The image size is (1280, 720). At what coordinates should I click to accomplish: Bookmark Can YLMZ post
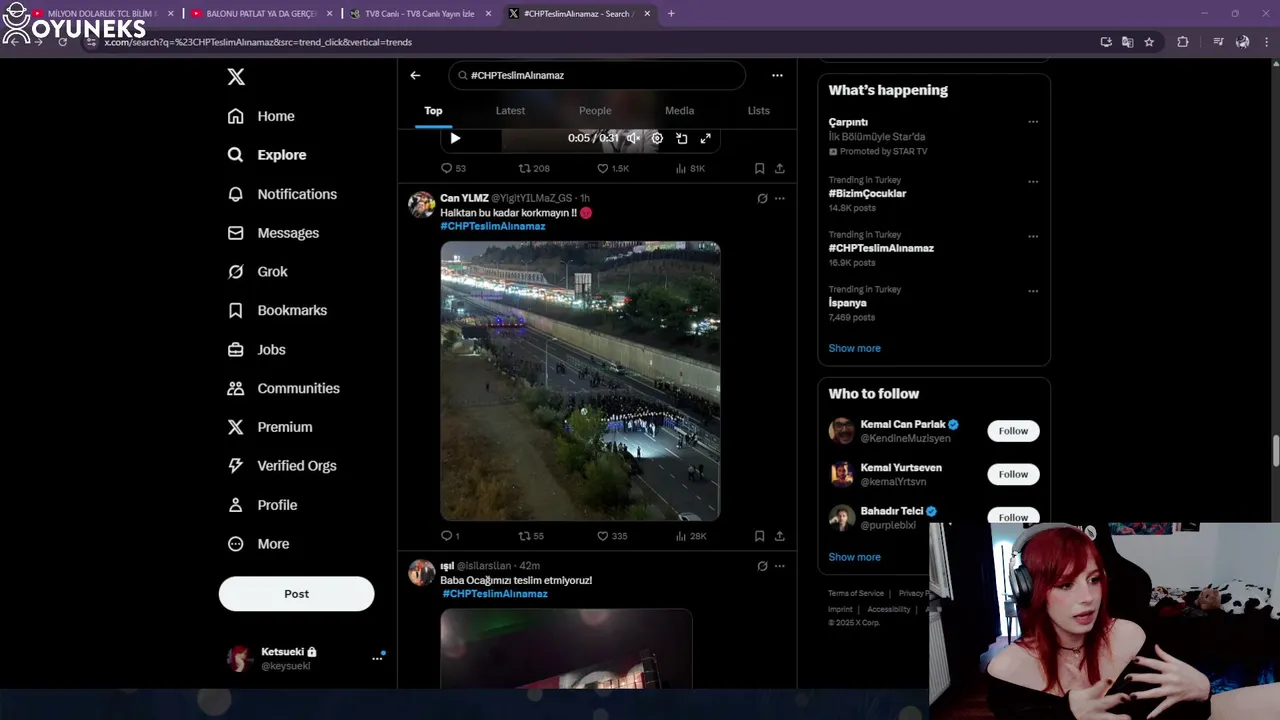point(759,536)
